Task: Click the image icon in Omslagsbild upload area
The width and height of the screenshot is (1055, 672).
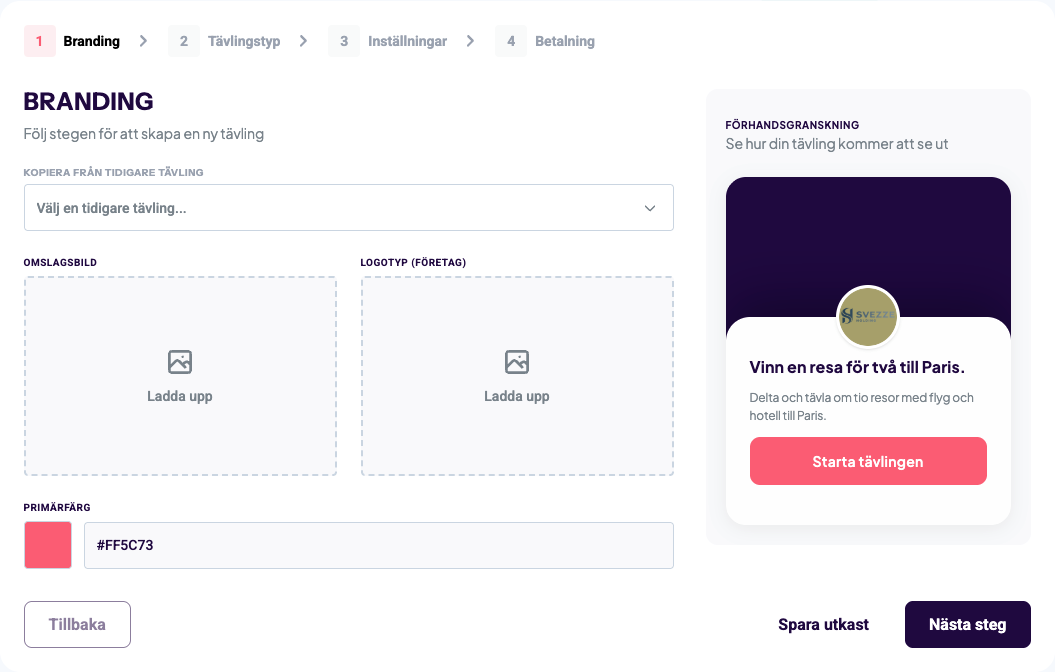Action: click(x=180, y=362)
